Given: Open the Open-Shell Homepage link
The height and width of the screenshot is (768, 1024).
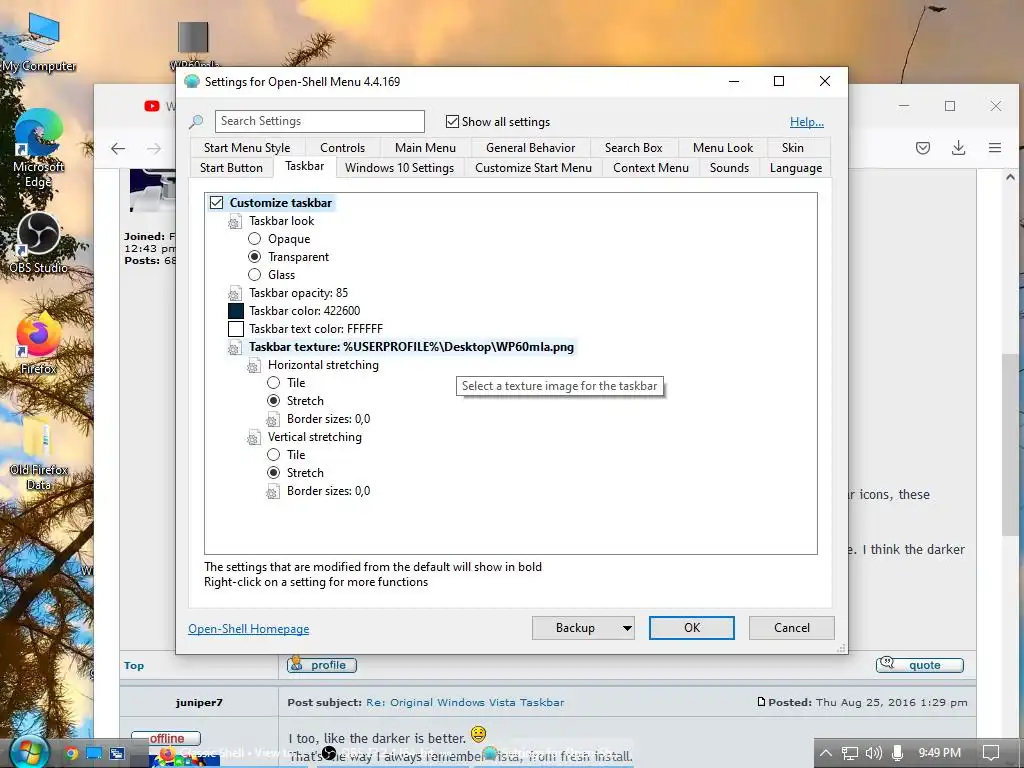Looking at the screenshot, I should pos(249,629).
